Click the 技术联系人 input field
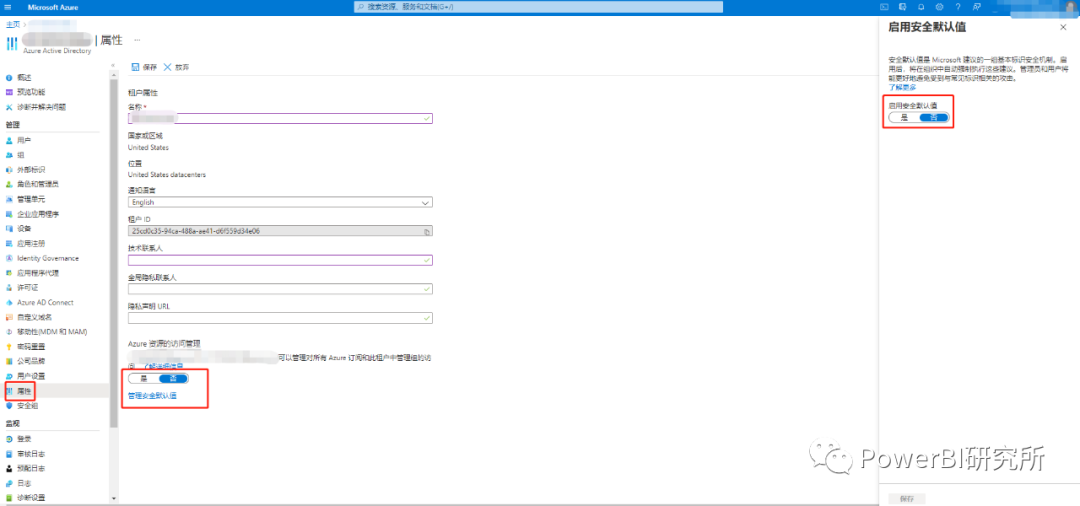 pyautogui.click(x=280, y=260)
